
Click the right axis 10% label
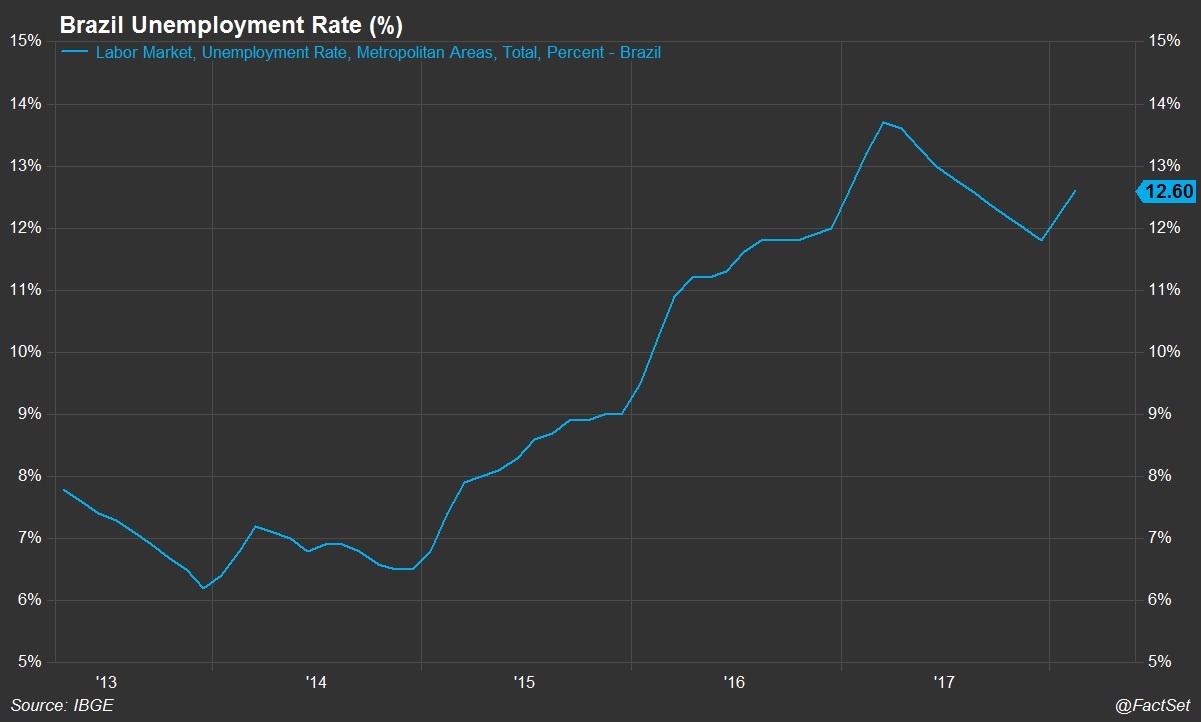click(1164, 352)
